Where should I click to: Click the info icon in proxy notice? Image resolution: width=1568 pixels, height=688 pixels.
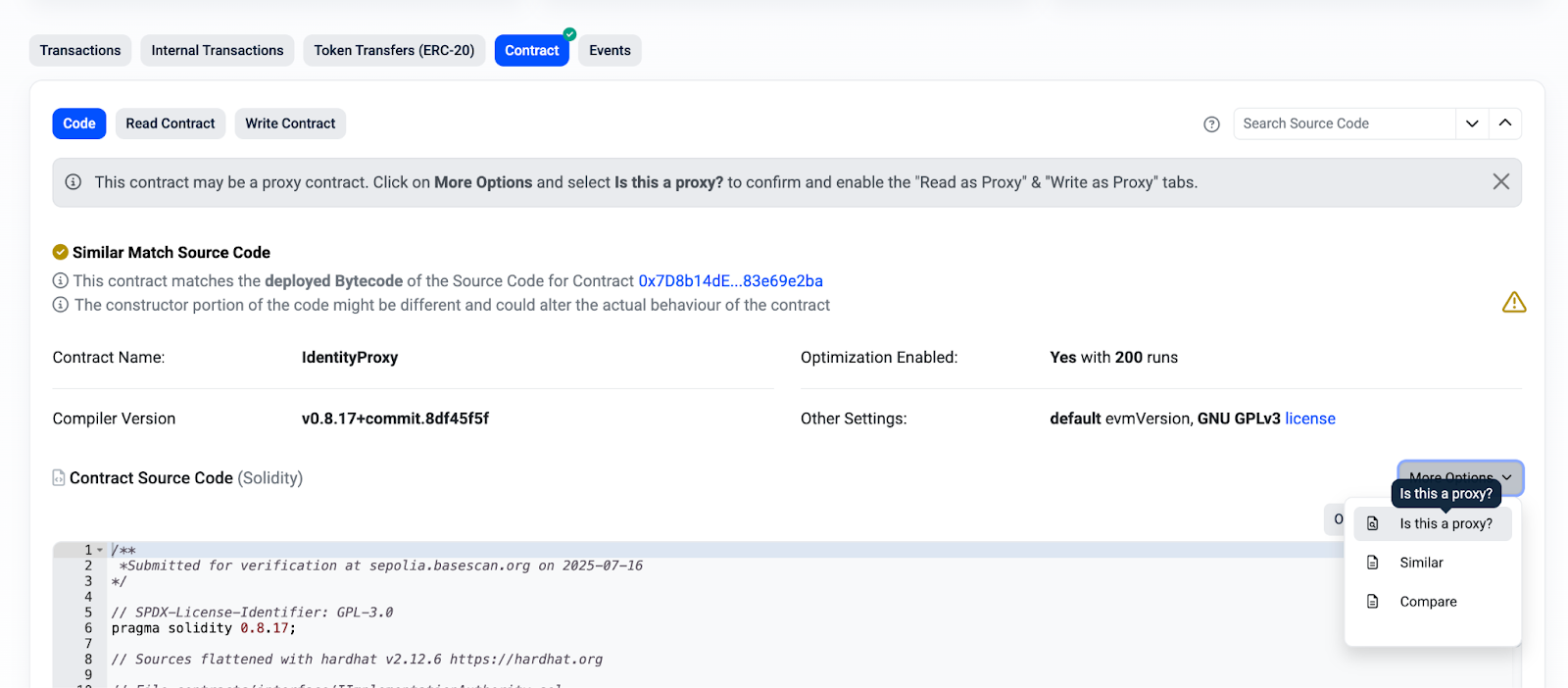point(73,182)
